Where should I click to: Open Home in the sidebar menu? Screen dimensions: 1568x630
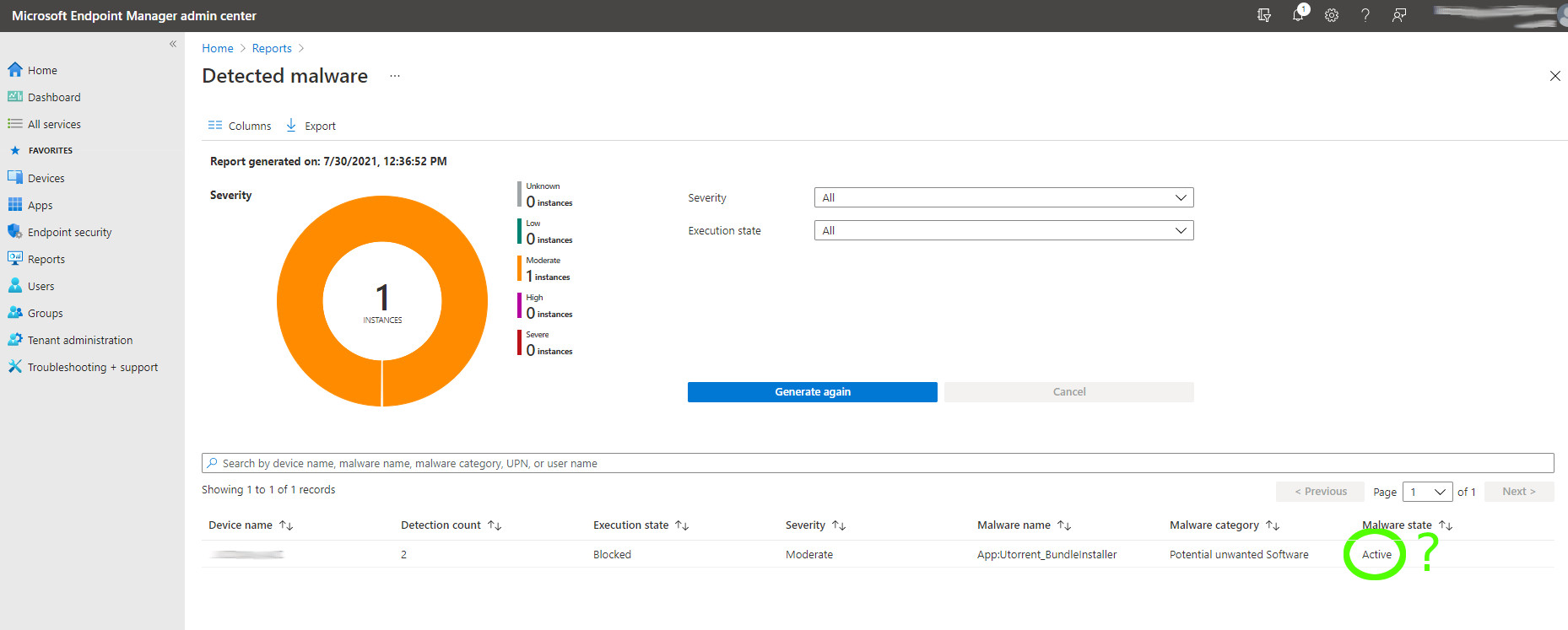(42, 70)
